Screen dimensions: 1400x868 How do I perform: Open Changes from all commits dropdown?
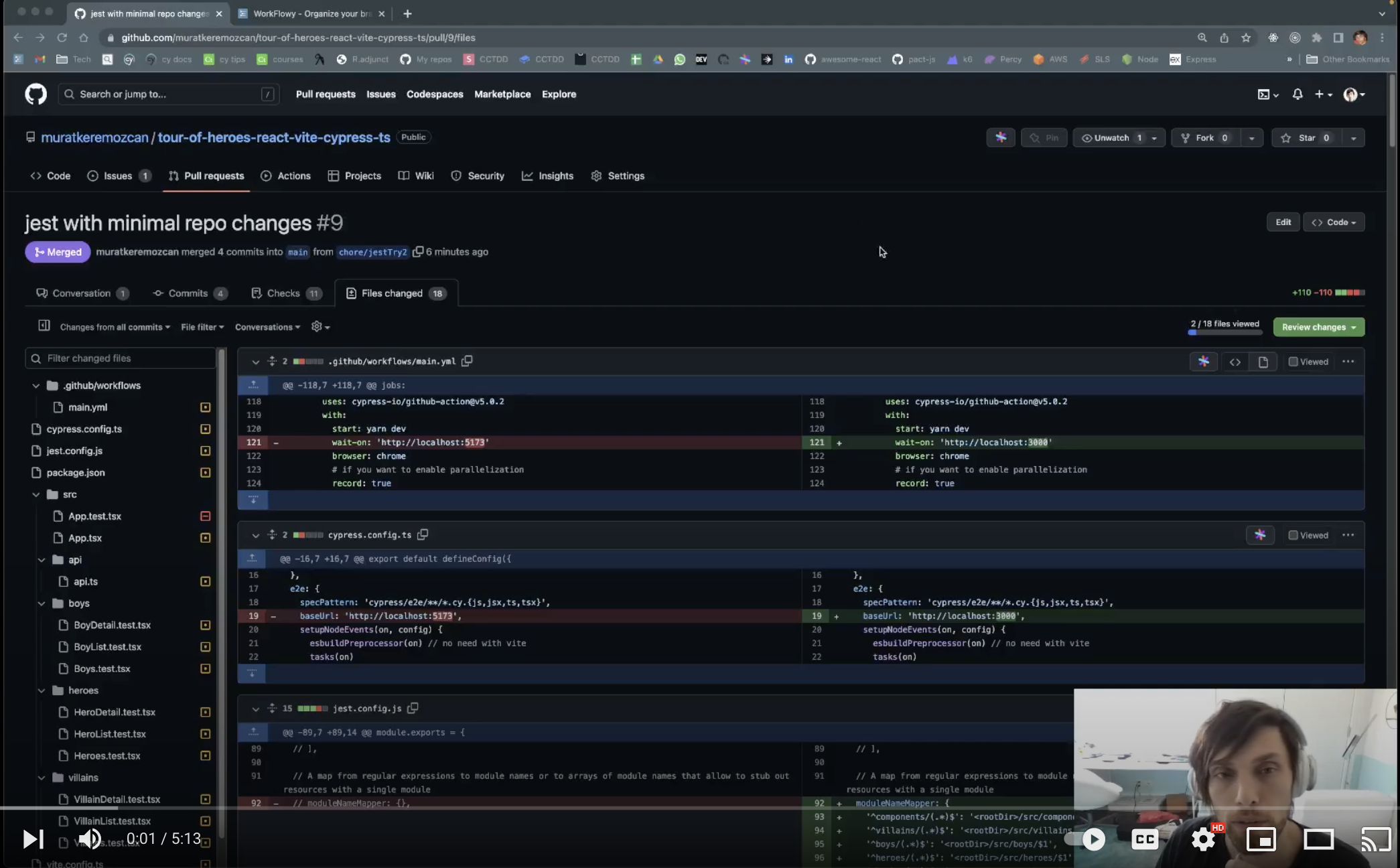115,327
